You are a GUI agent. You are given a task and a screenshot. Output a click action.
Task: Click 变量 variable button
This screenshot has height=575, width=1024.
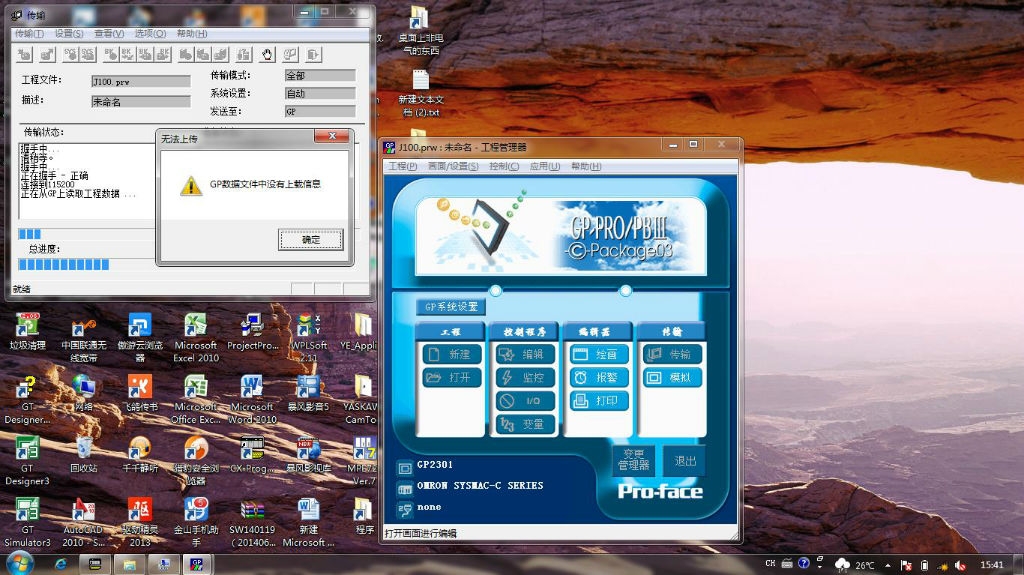tap(525, 425)
